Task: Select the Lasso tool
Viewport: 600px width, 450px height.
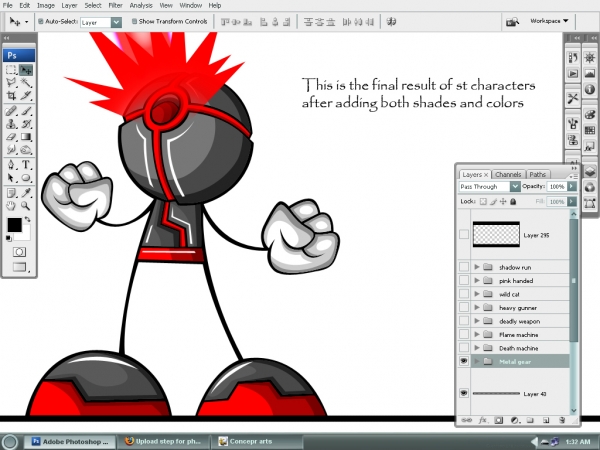Action: coord(11,82)
